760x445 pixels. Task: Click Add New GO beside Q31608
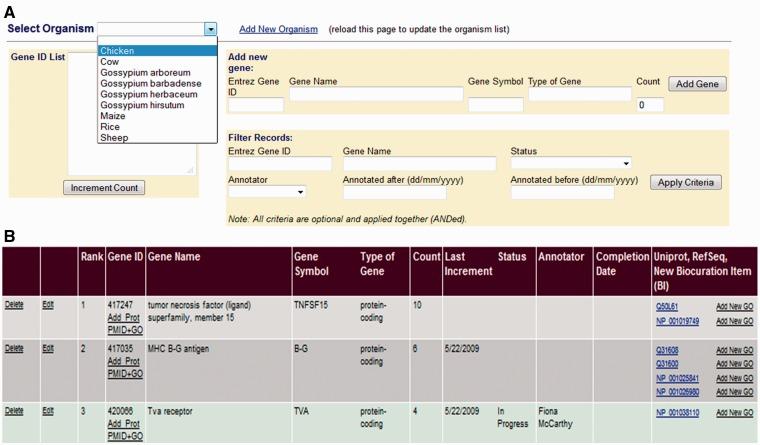pyautogui.click(x=734, y=351)
